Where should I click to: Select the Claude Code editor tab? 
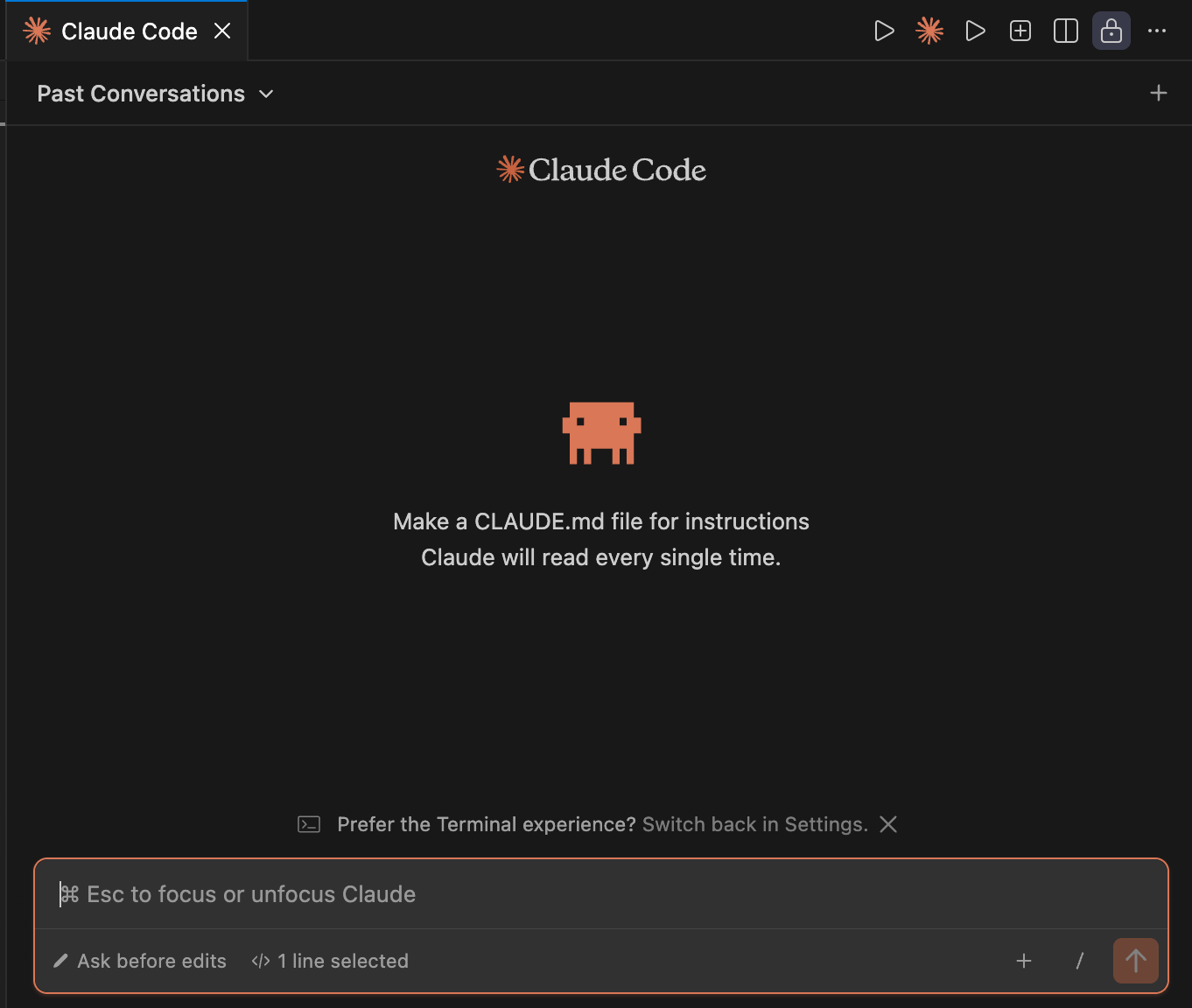(128, 31)
